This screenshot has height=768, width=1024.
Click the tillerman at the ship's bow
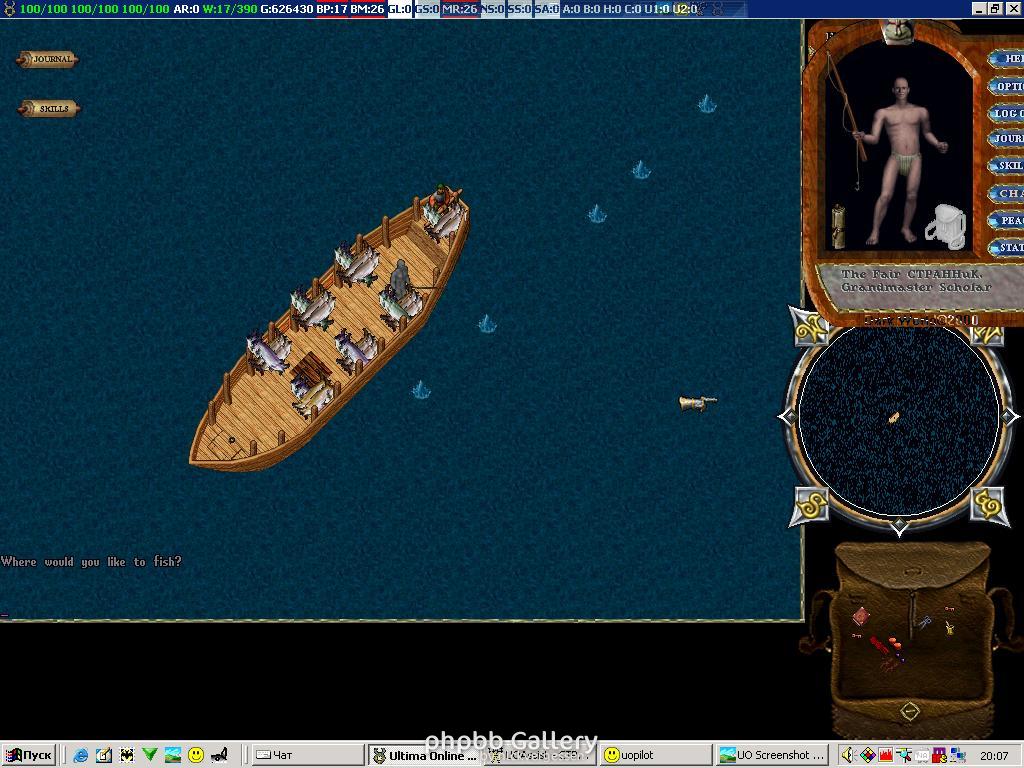click(x=440, y=198)
